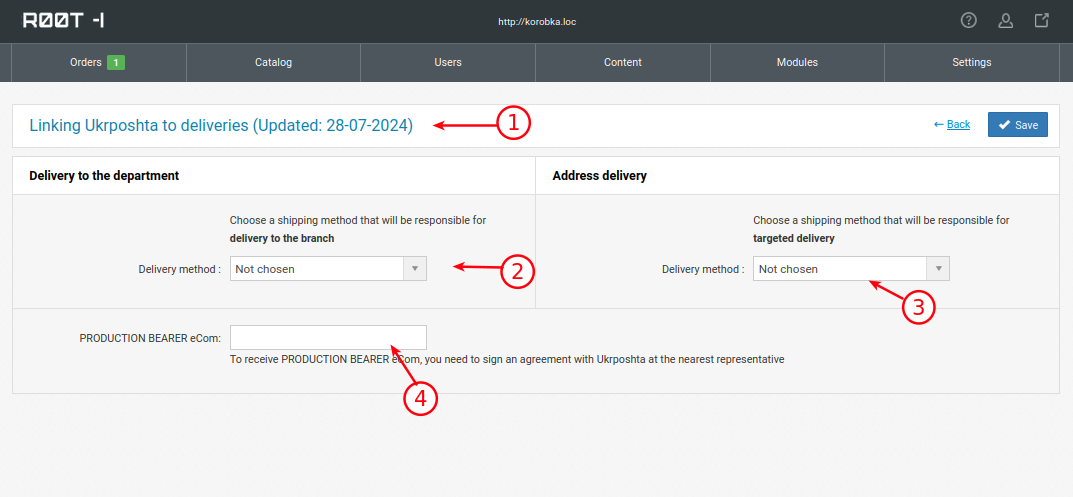Click 'Address delivery' heading
The width and height of the screenshot is (1073, 497).
(599, 176)
